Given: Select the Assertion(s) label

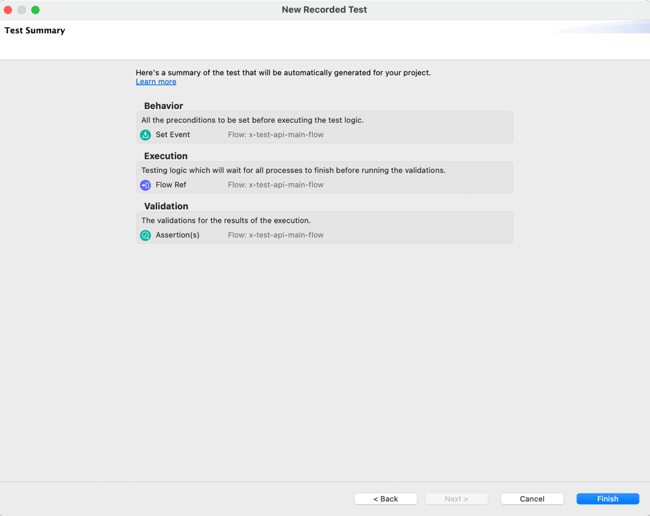Looking at the screenshot, I should click(177, 235).
